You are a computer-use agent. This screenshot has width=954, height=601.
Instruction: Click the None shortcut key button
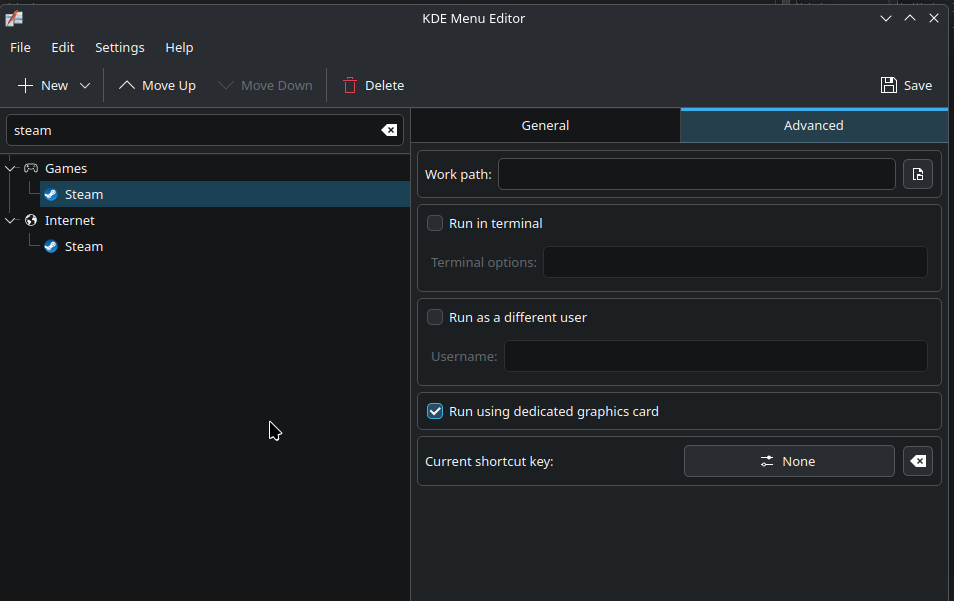coord(789,461)
